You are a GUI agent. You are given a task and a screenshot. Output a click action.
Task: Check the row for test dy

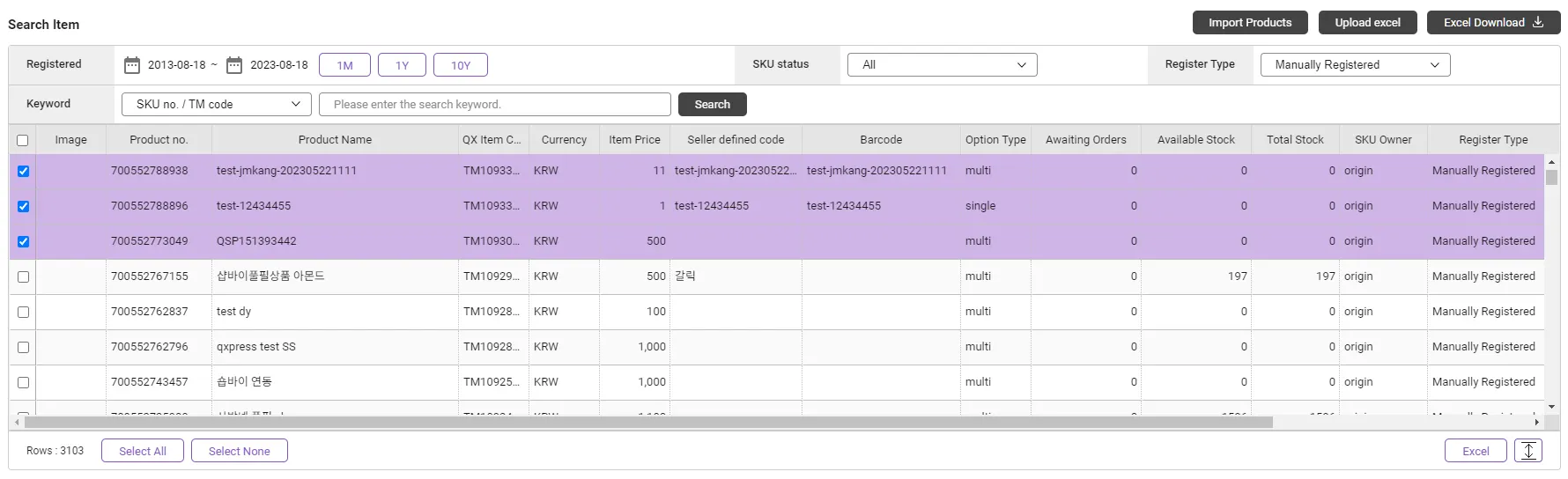pyautogui.click(x=23, y=312)
